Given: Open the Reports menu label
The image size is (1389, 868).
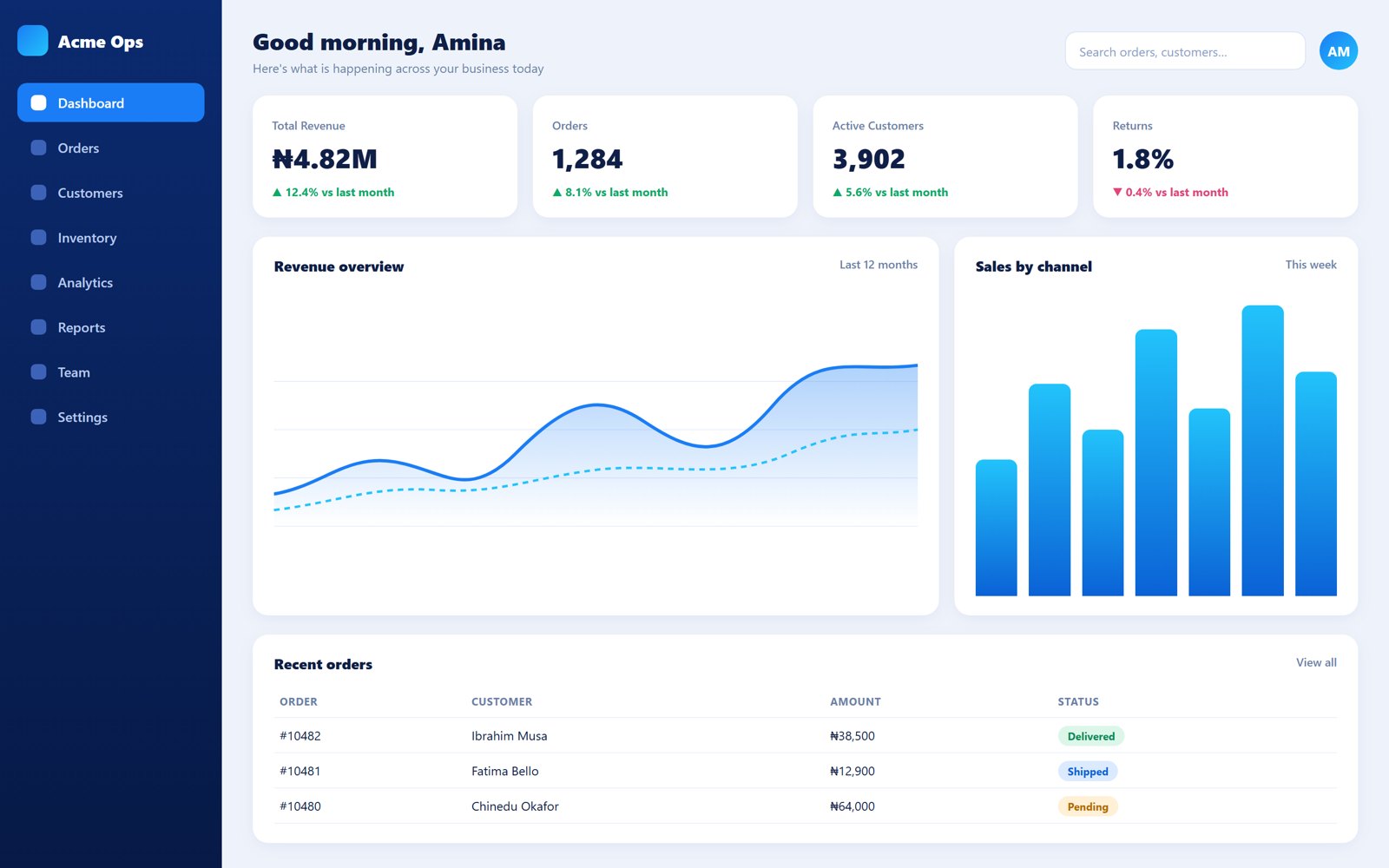Looking at the screenshot, I should pos(82,328).
